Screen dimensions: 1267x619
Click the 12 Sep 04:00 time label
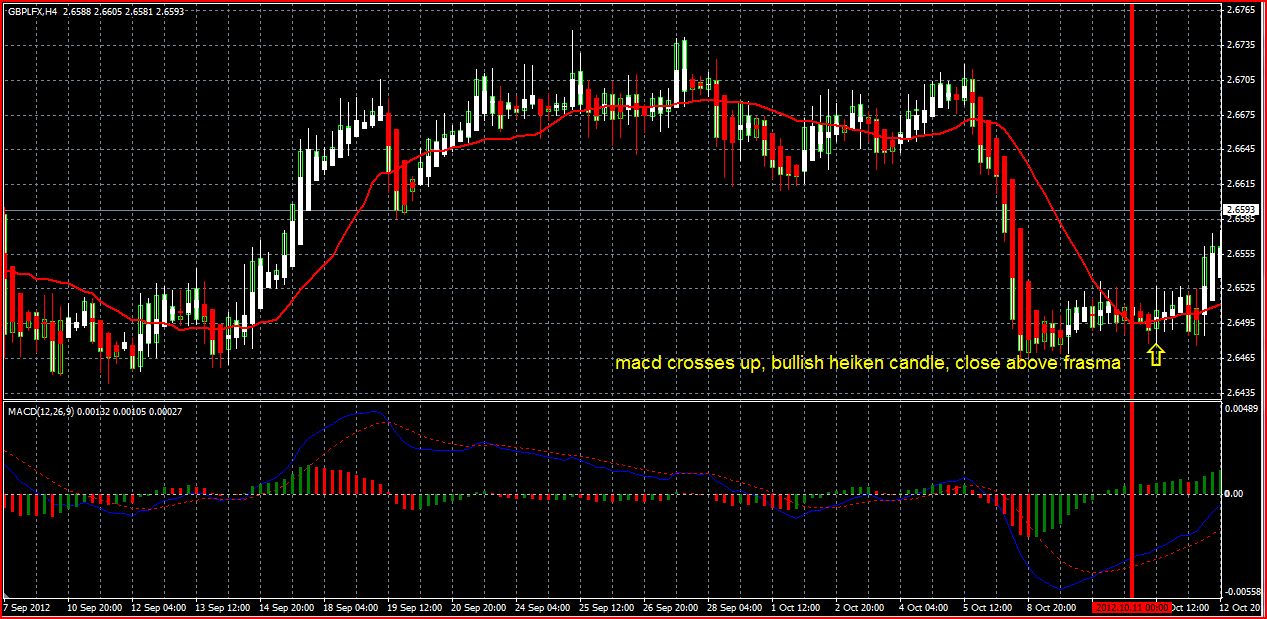(x=158, y=607)
